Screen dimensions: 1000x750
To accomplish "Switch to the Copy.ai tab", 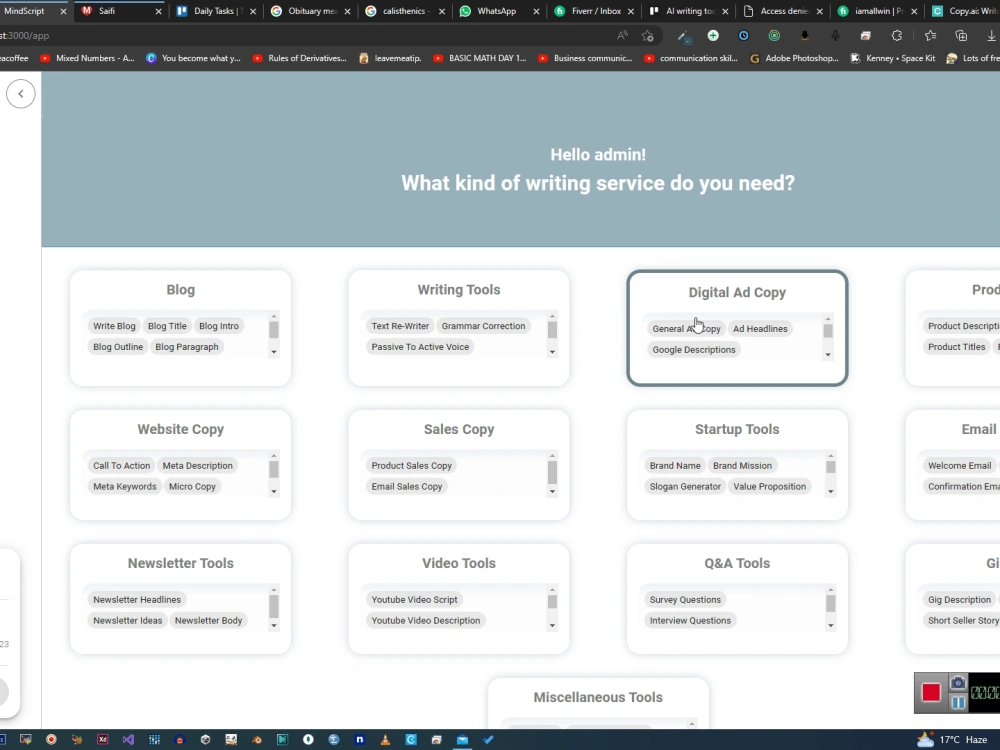I will click(x=963, y=11).
